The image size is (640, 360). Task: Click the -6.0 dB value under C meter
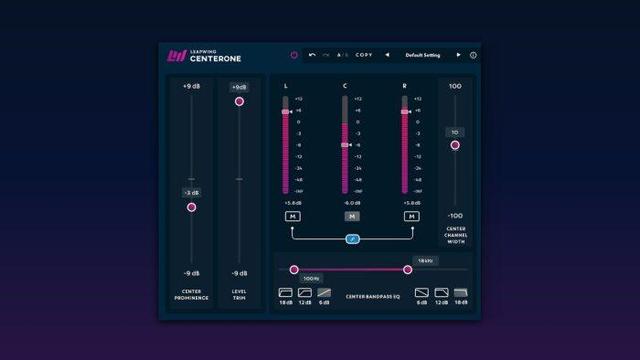click(x=352, y=203)
